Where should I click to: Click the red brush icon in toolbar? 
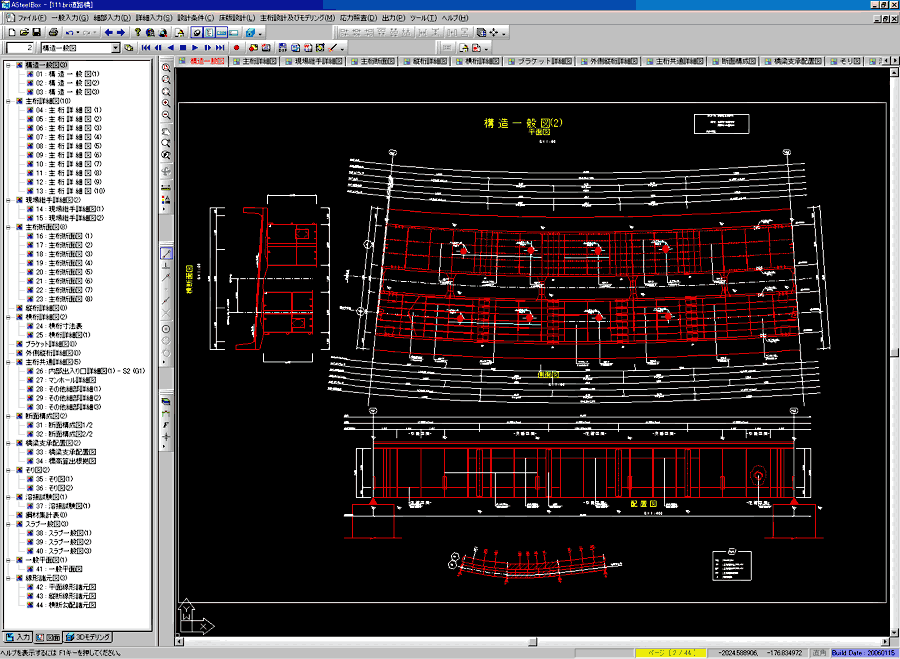[x=333, y=48]
